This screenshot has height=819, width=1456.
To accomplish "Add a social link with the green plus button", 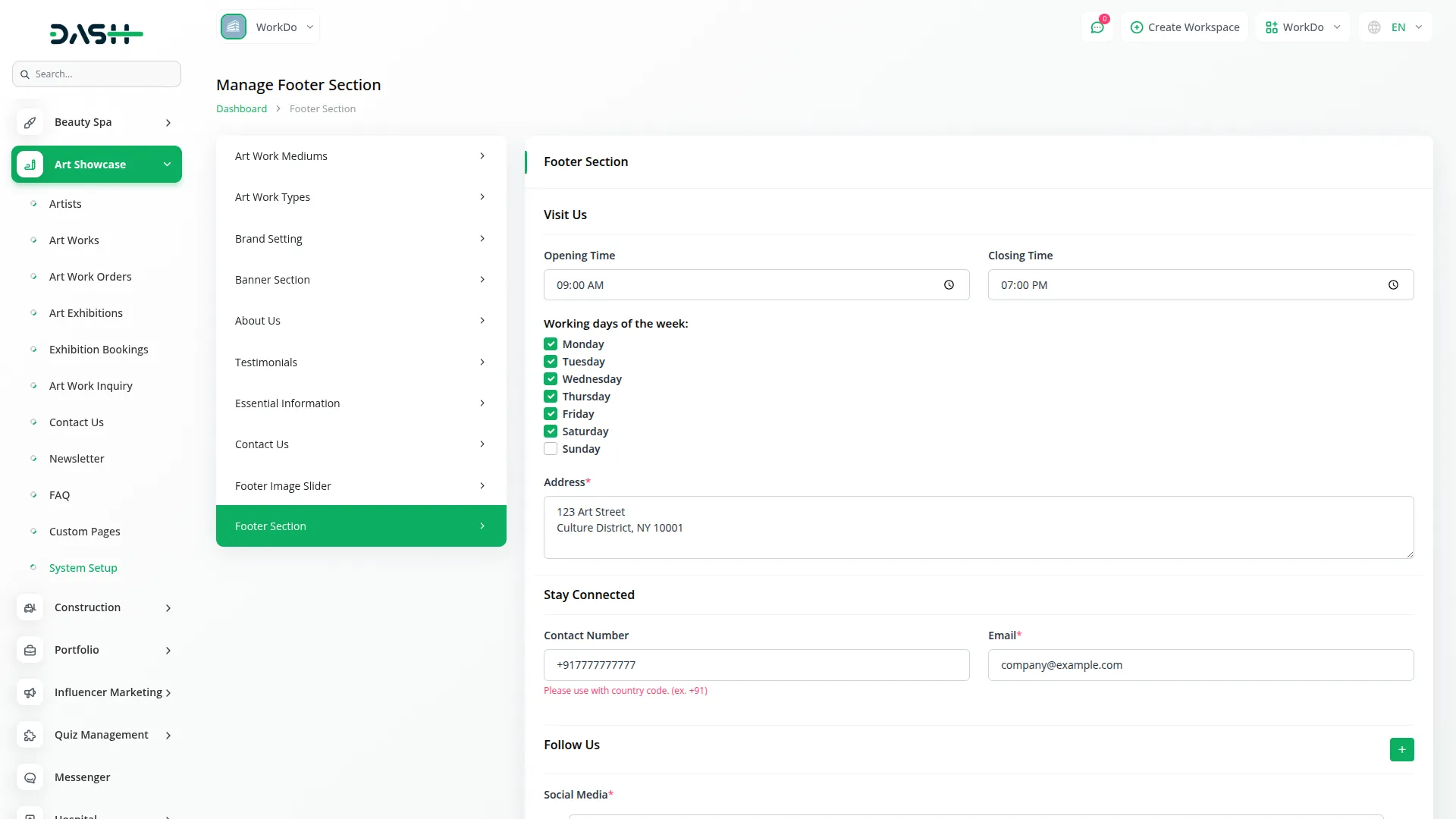I will [x=1401, y=749].
